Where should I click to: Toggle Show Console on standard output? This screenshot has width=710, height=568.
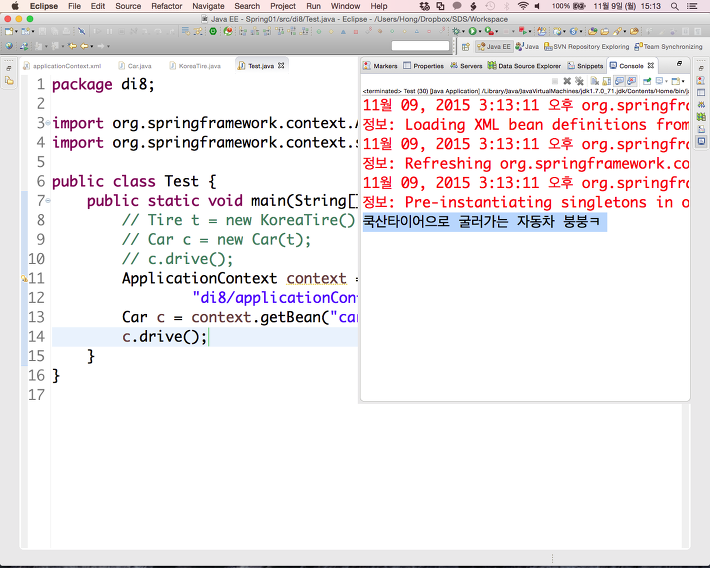pyautogui.click(x=619, y=81)
